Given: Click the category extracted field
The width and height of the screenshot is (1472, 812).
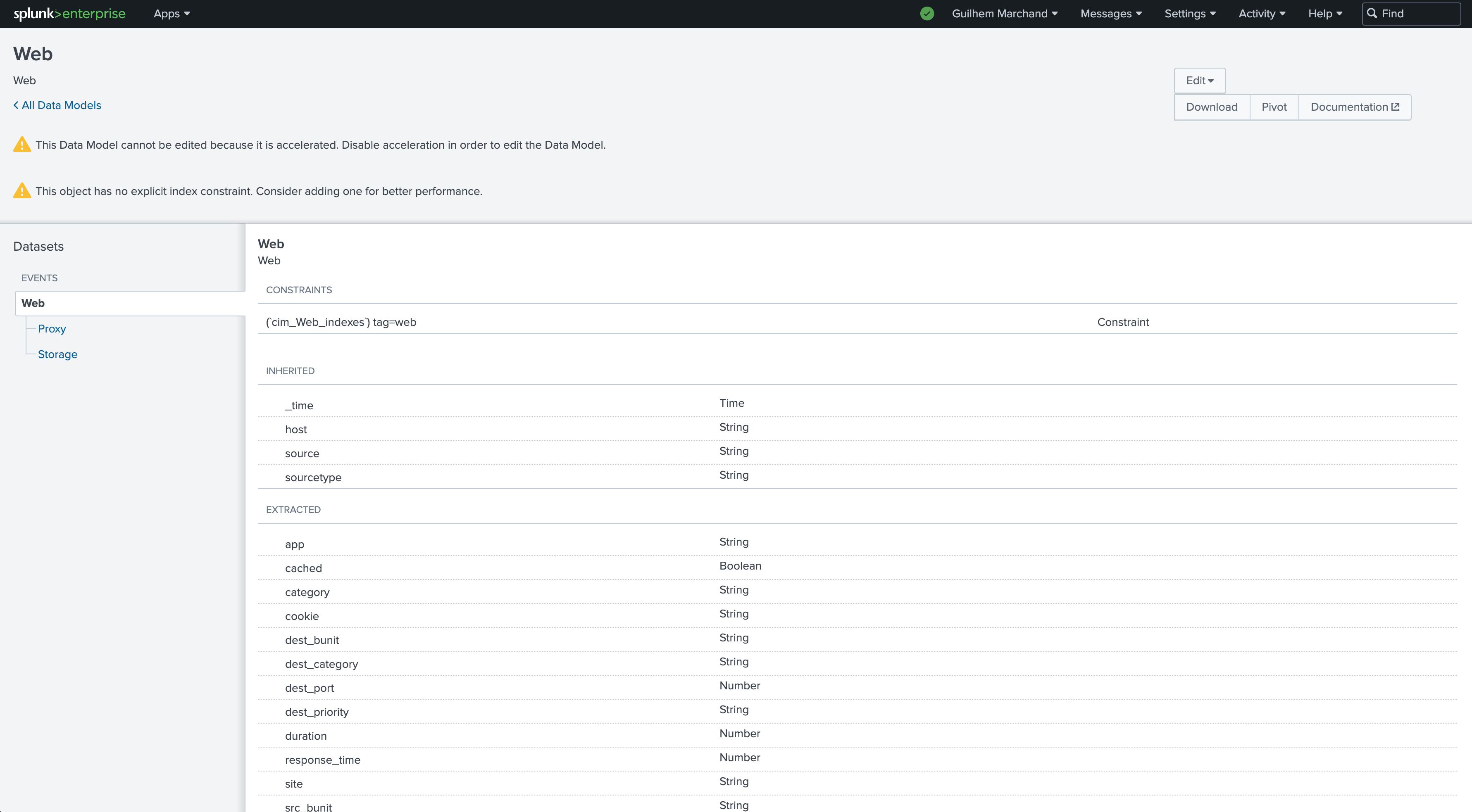Looking at the screenshot, I should point(307,592).
